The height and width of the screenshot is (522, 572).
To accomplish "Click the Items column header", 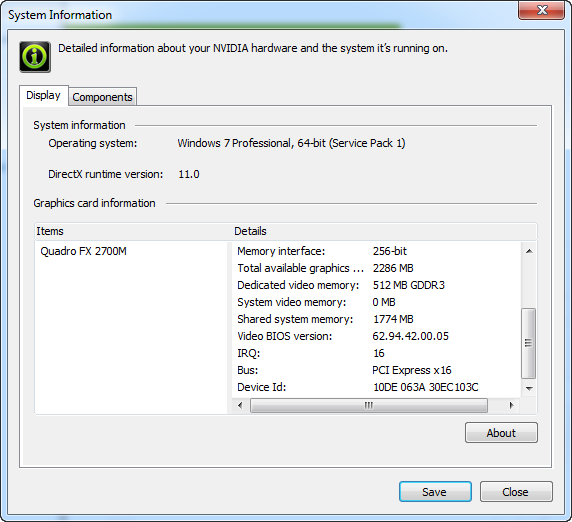I will tap(133, 231).
